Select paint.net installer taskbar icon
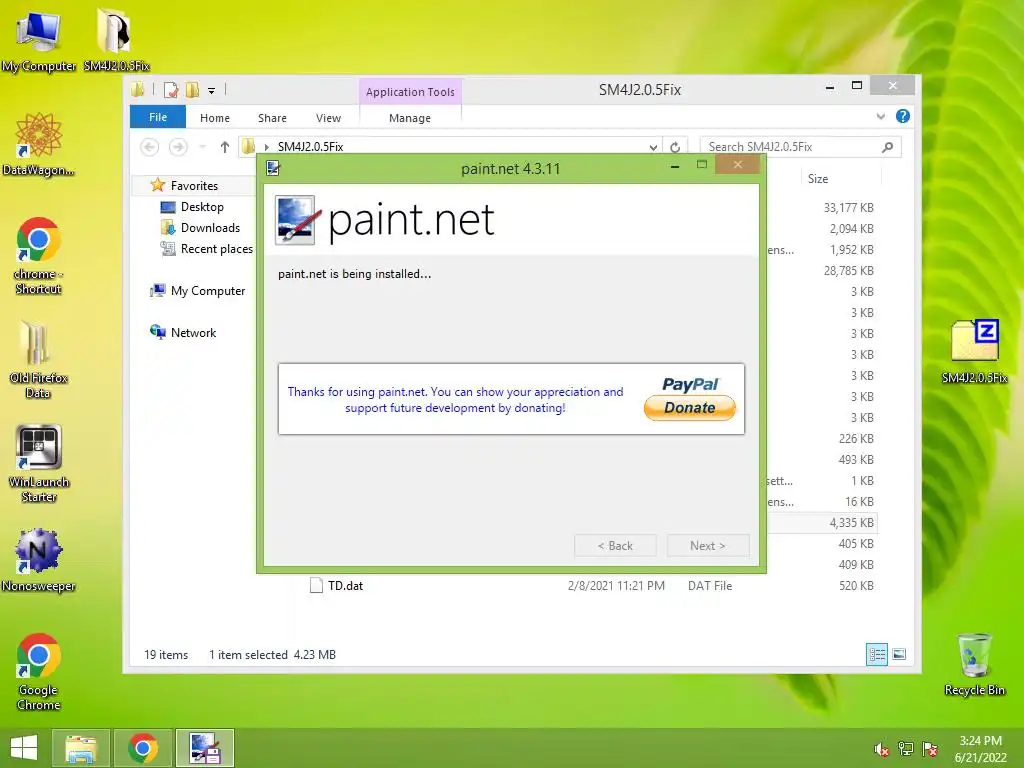This screenshot has width=1024, height=768. [x=205, y=748]
